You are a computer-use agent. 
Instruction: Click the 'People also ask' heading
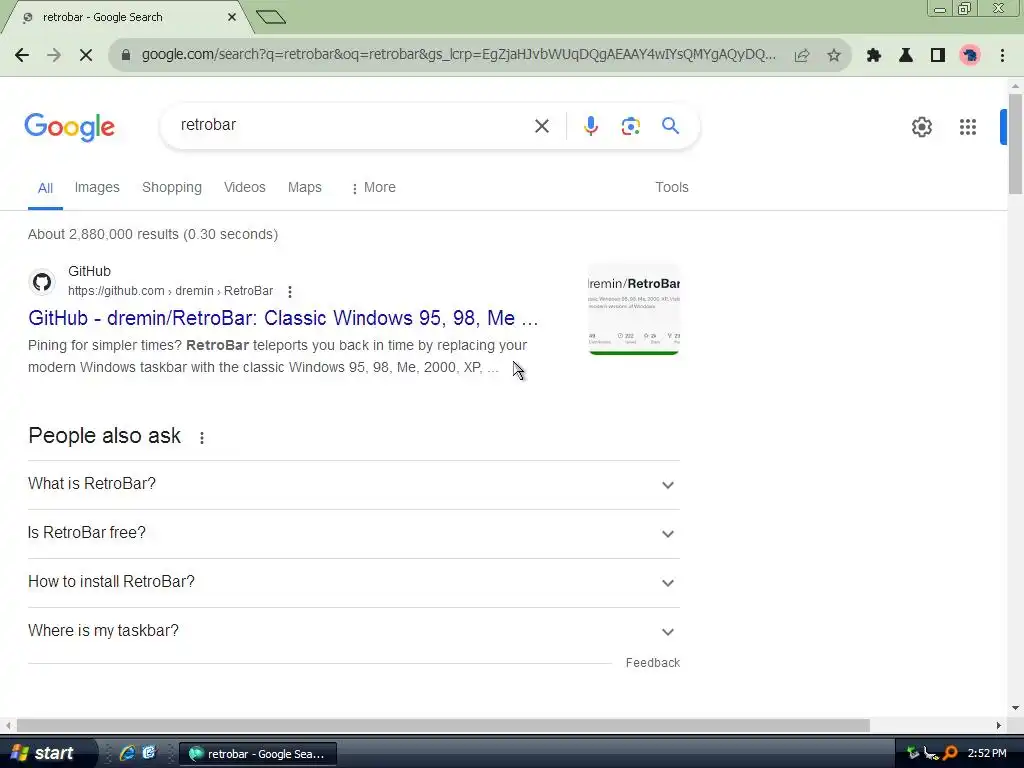tap(104, 436)
